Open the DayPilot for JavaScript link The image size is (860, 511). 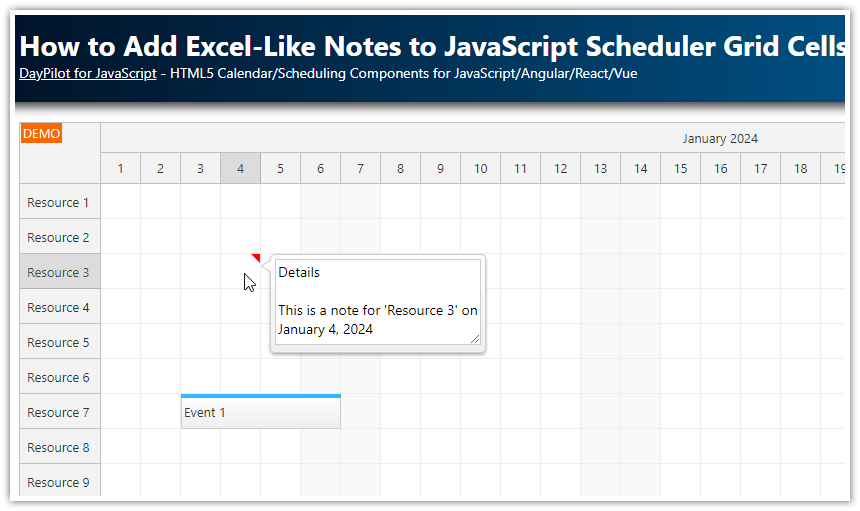[x=87, y=74]
